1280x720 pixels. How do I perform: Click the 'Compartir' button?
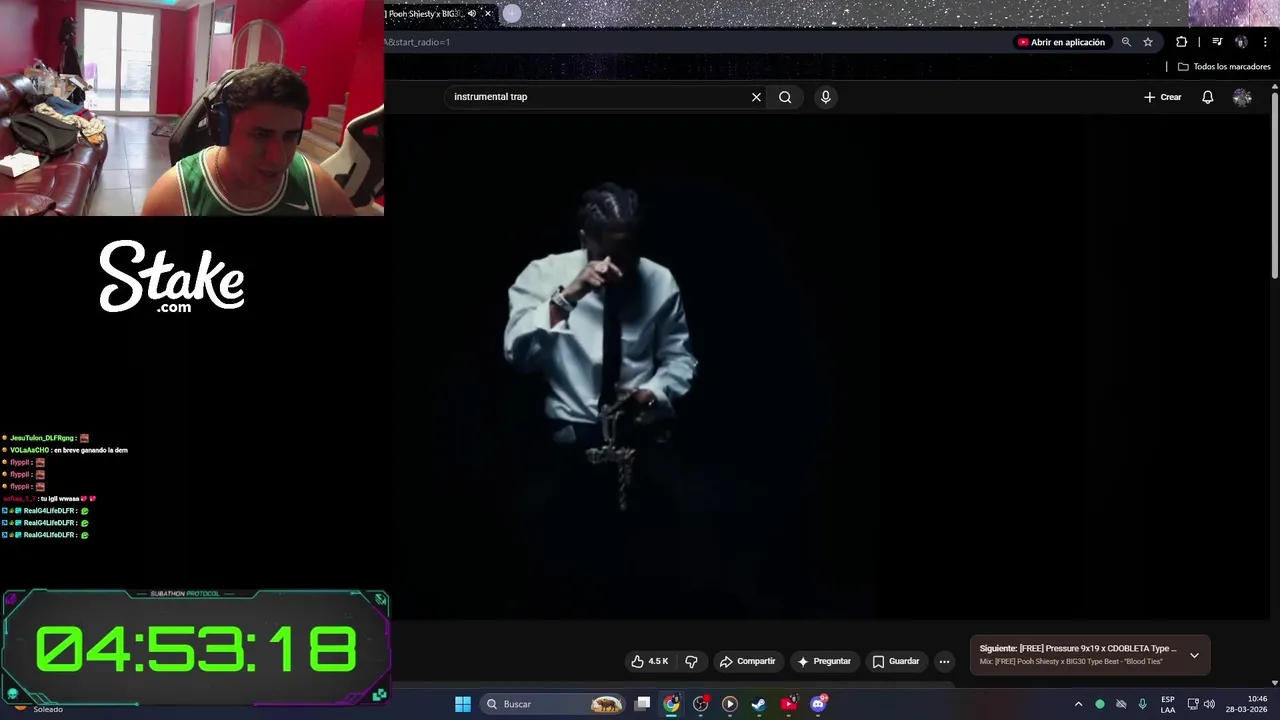(748, 661)
